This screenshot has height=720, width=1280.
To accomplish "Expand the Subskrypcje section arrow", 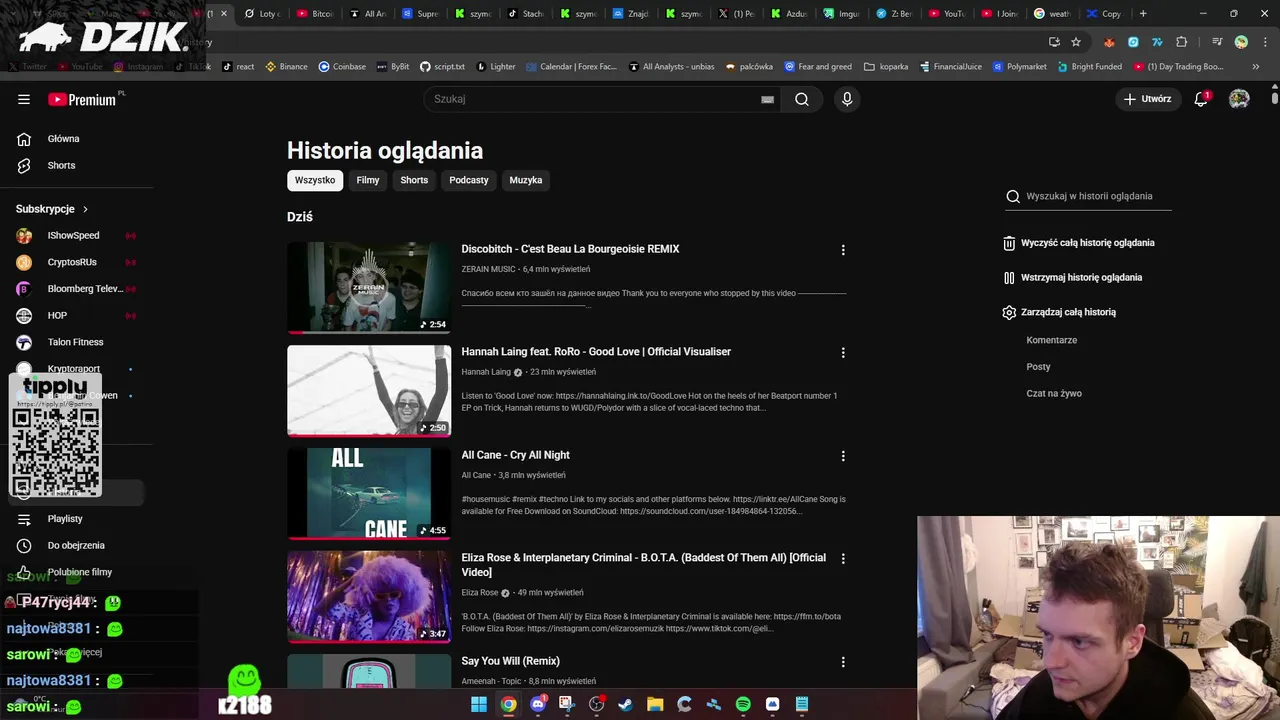I will [85, 209].
